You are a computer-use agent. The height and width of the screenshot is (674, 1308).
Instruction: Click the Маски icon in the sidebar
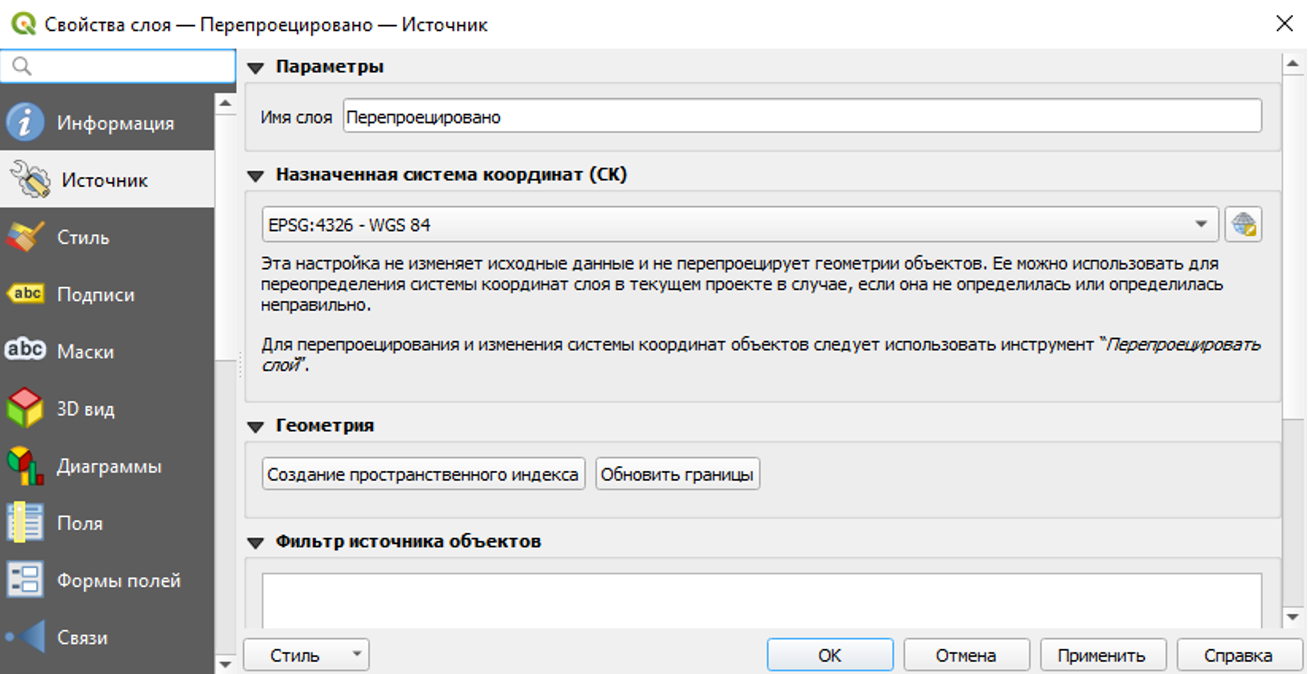(26, 351)
